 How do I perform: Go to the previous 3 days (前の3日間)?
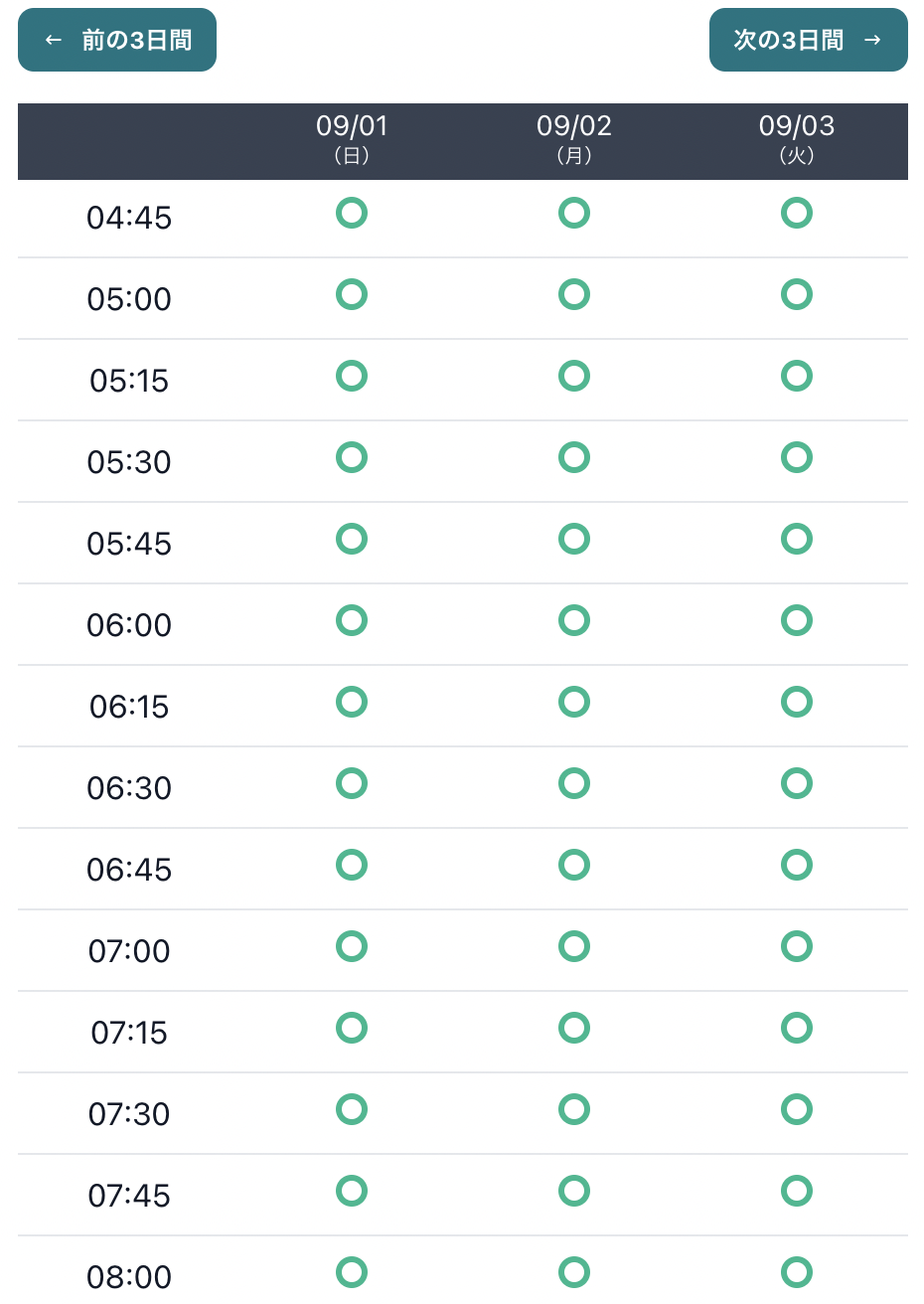(x=117, y=40)
